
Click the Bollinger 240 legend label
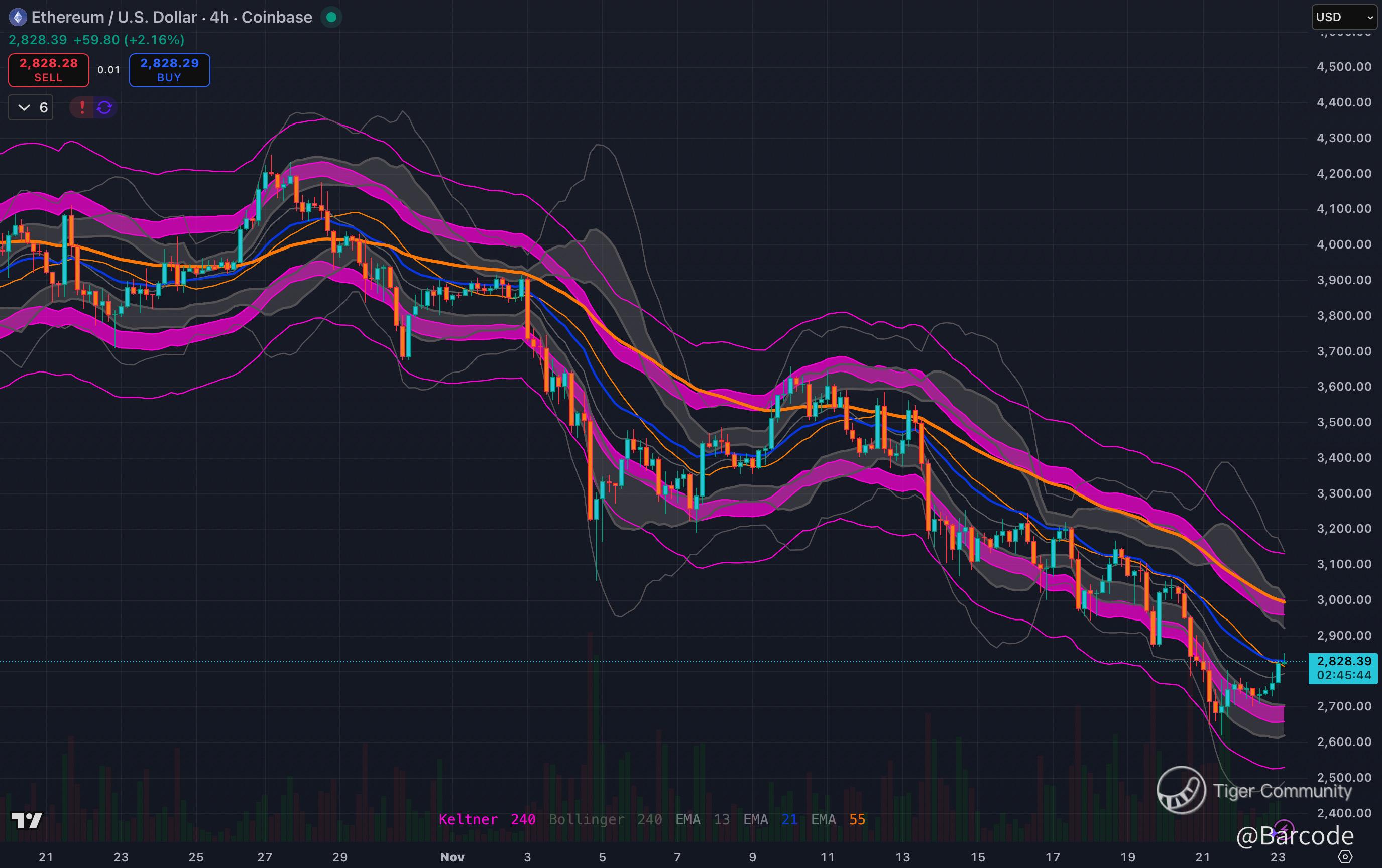click(x=605, y=819)
